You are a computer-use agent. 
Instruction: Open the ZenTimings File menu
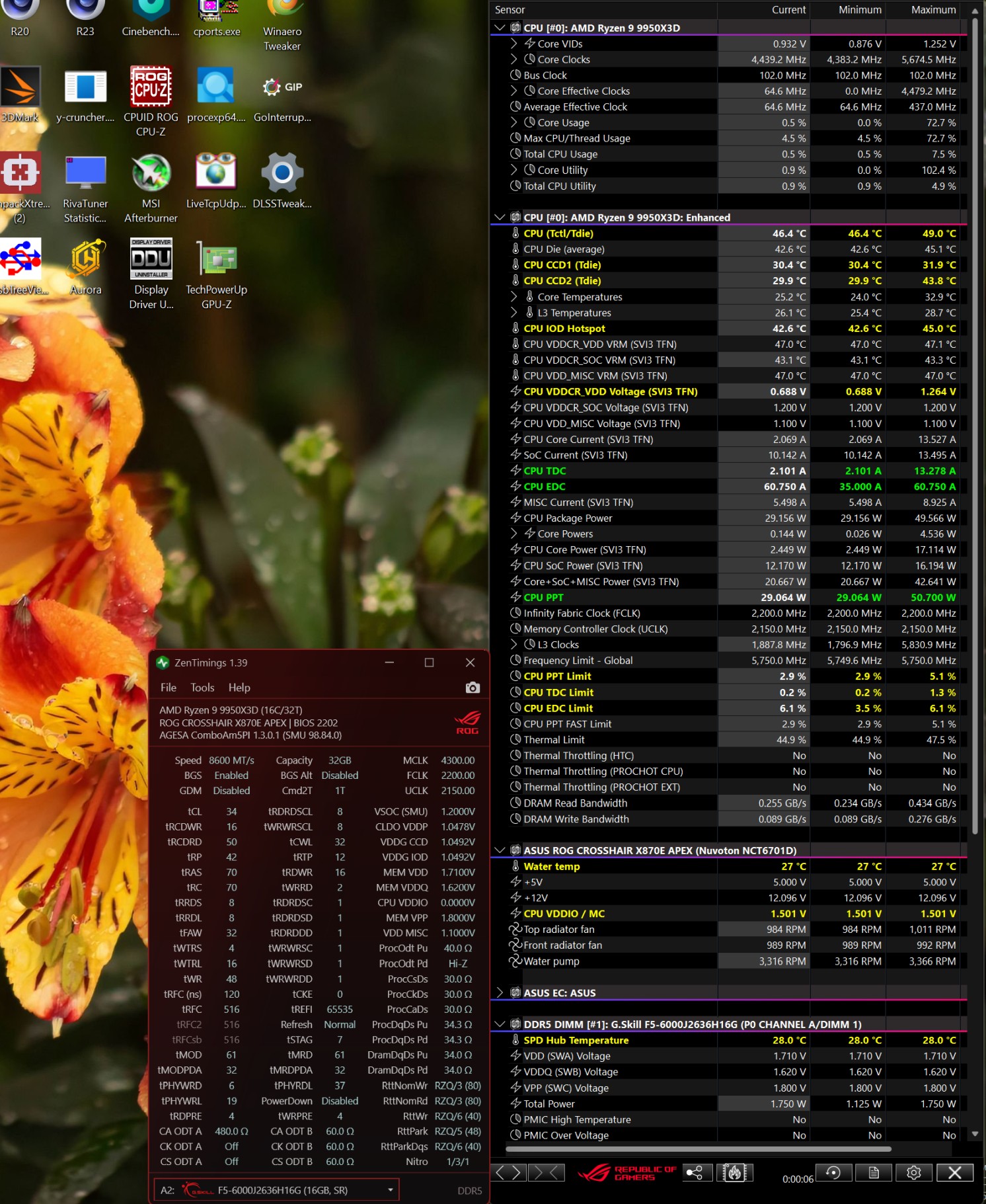pyautogui.click(x=169, y=688)
